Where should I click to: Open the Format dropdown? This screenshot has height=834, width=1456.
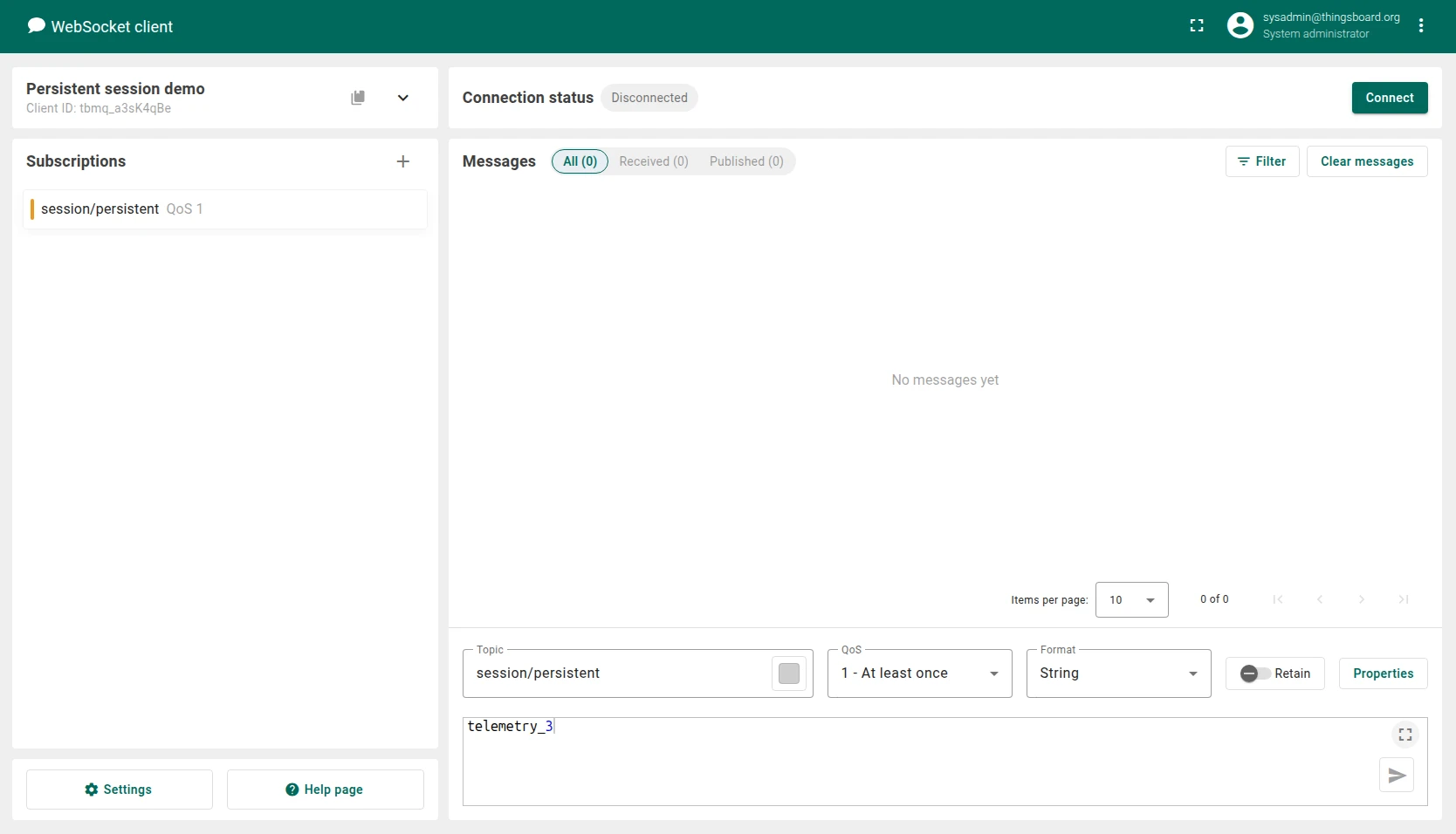1119,673
